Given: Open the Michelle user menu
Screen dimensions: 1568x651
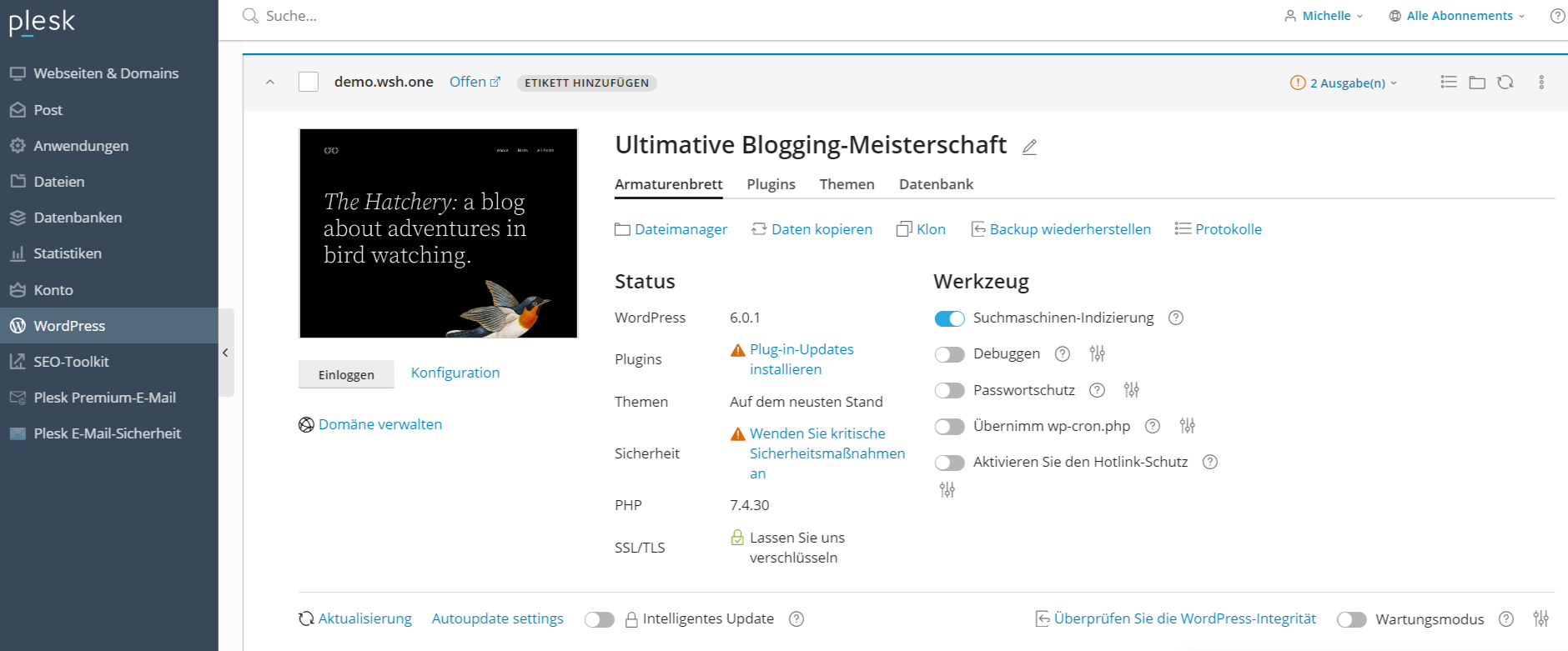Looking at the screenshot, I should click(1324, 16).
